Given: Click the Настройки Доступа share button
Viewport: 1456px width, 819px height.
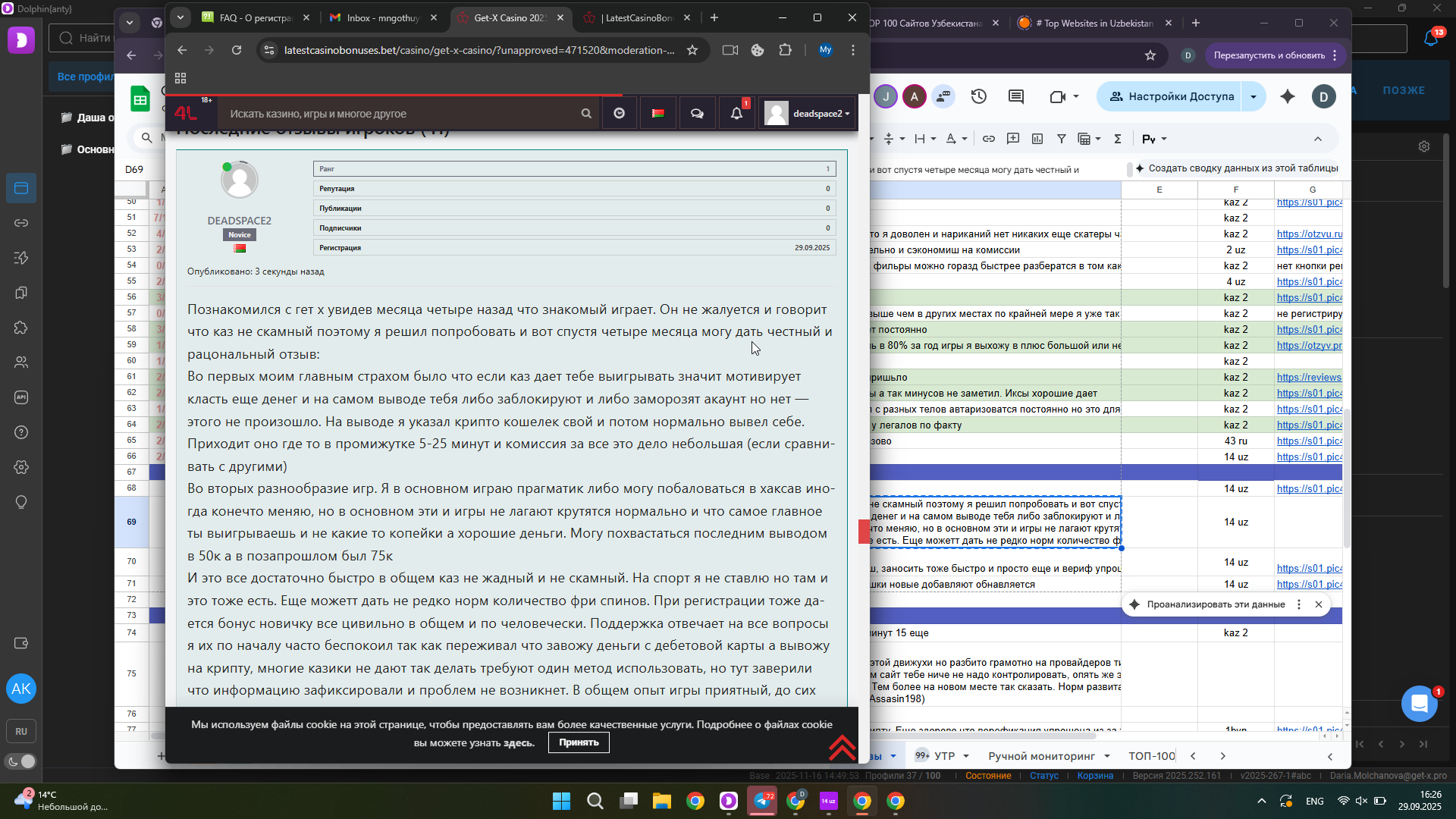Looking at the screenshot, I should coord(1172,96).
